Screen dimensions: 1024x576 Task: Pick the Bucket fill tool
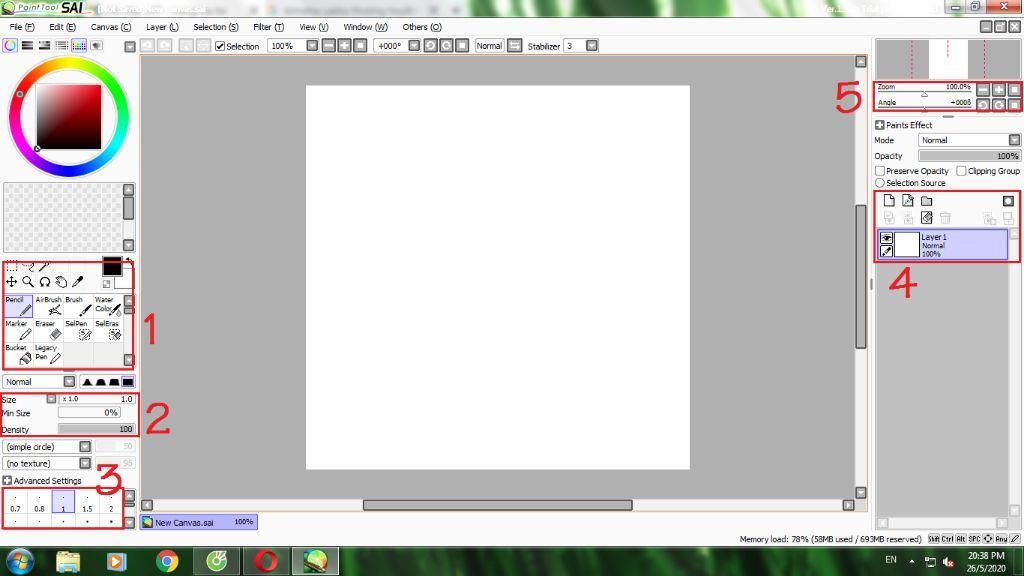(18, 355)
